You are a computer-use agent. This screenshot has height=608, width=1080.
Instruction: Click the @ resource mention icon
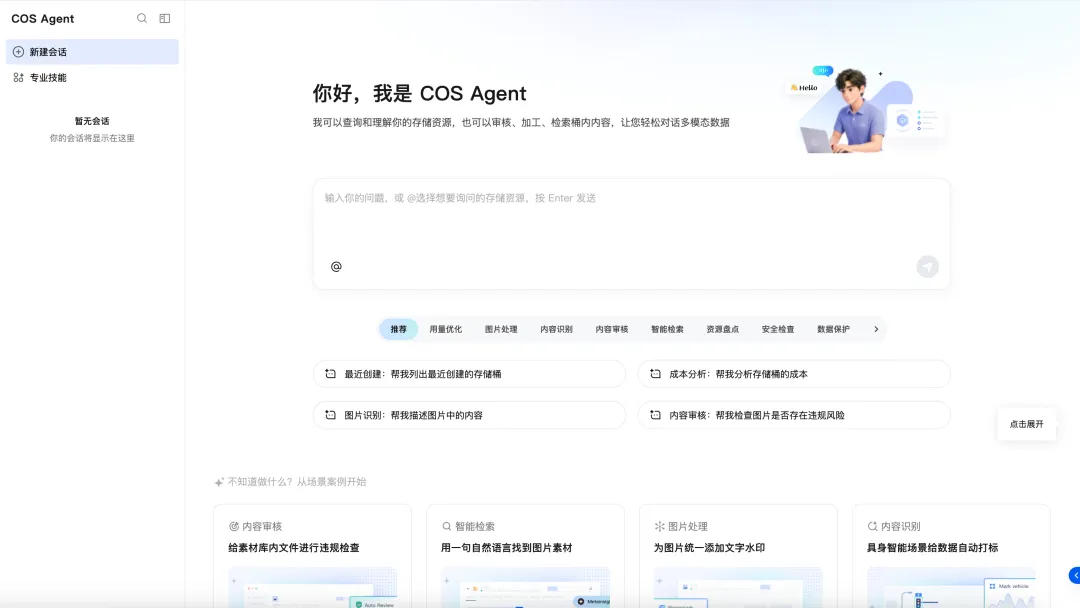click(336, 266)
